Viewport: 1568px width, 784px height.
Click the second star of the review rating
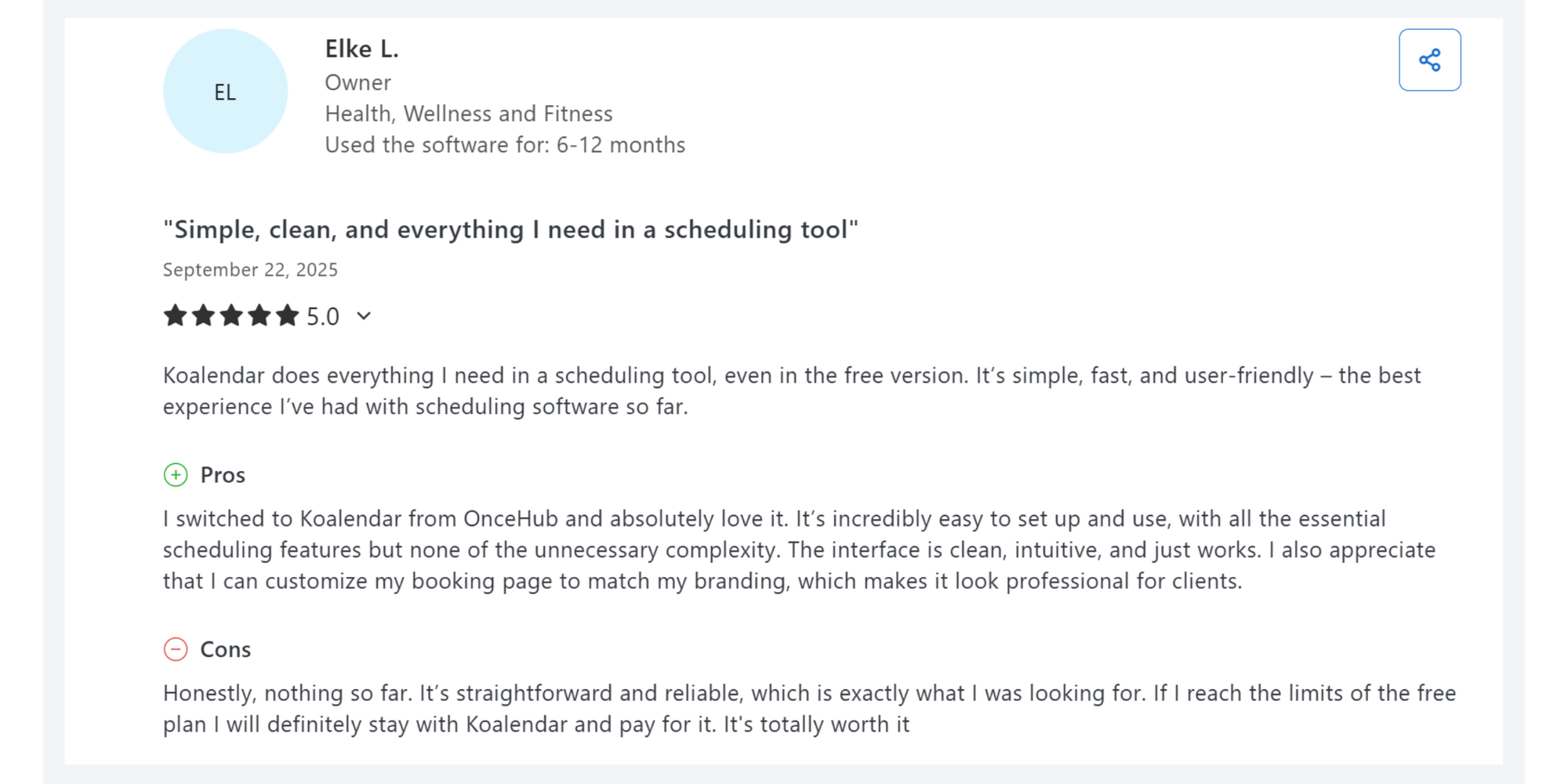click(203, 315)
